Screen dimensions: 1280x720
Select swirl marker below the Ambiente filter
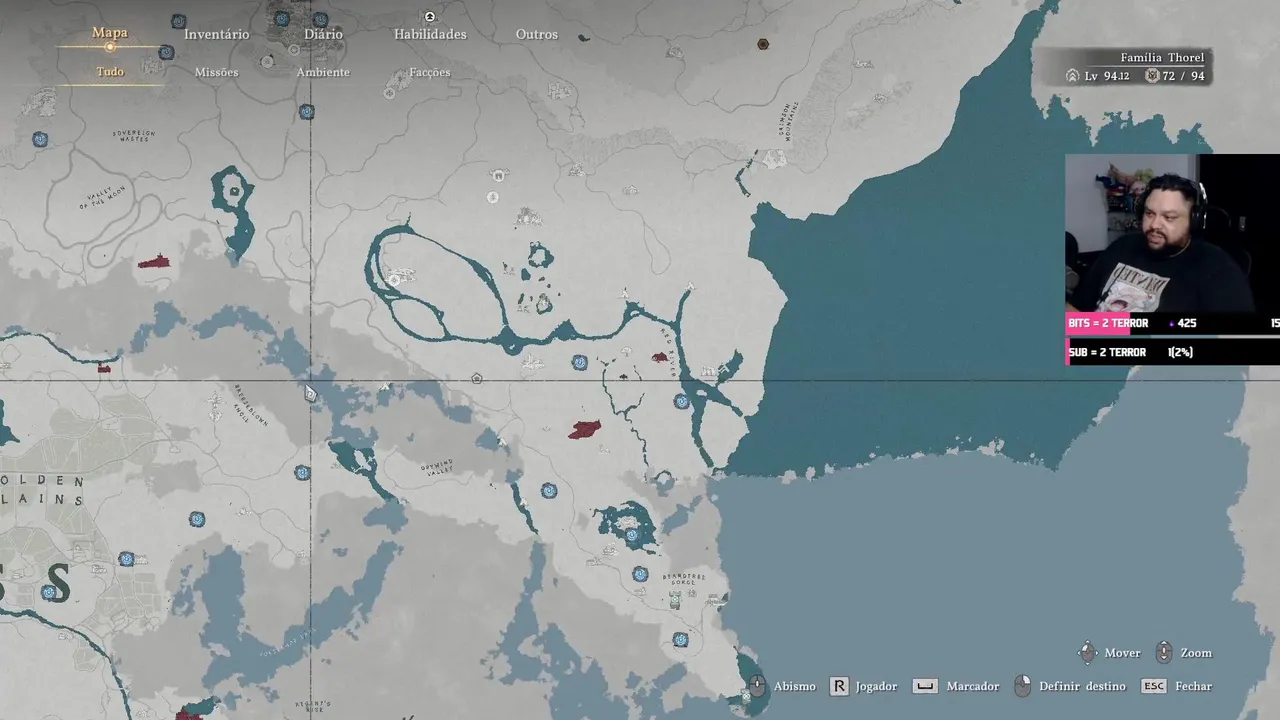pyautogui.click(x=307, y=112)
